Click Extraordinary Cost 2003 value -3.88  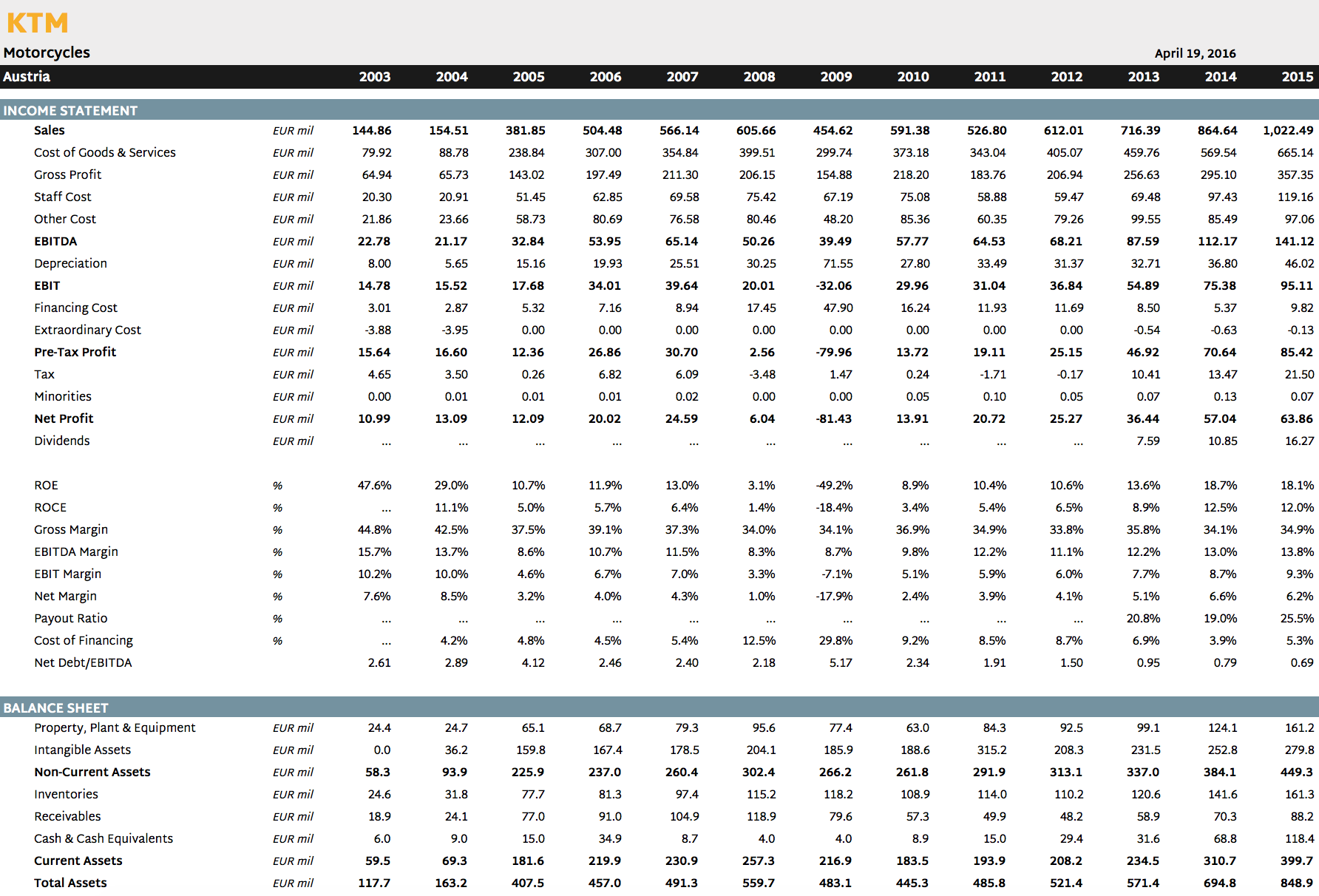[378, 330]
